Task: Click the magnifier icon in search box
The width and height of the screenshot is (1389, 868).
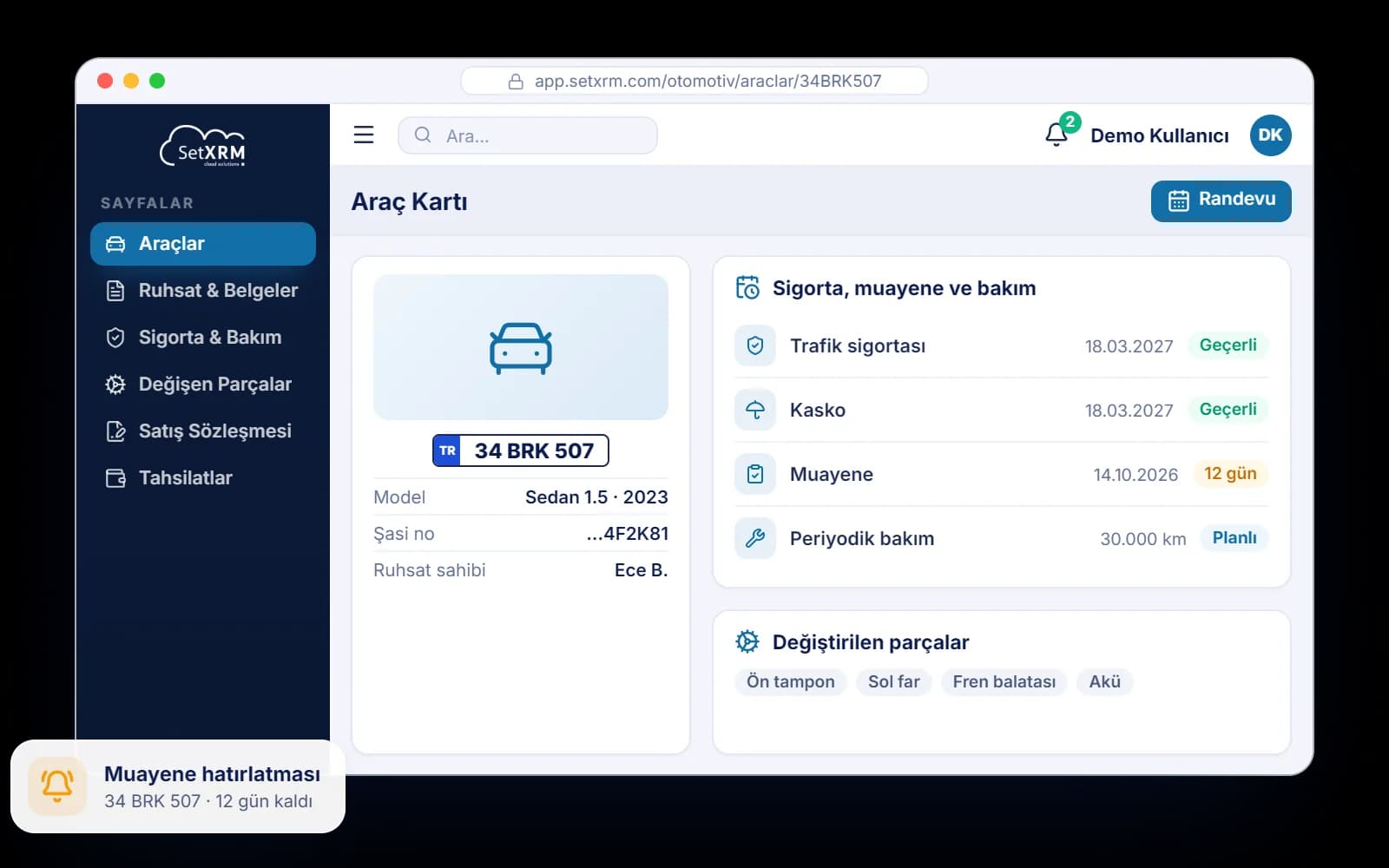Action: pos(423,135)
